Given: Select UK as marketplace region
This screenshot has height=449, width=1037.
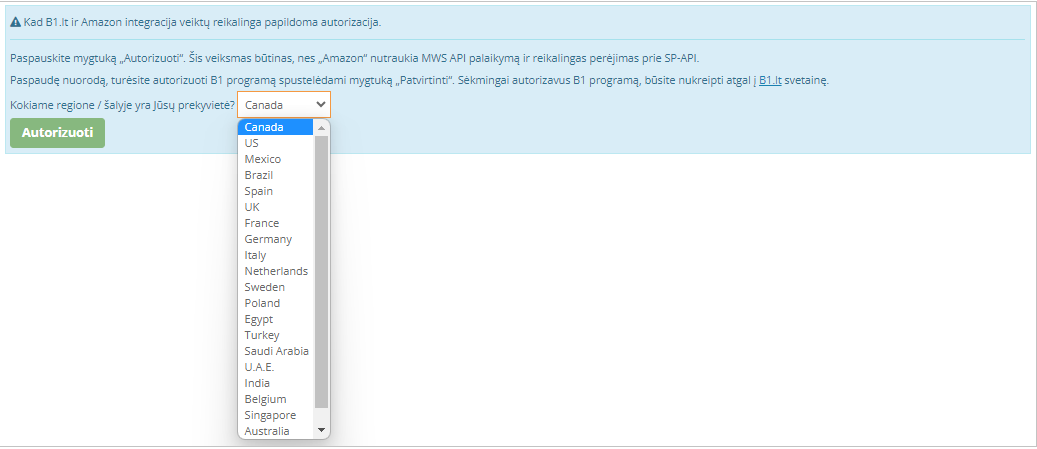Looking at the screenshot, I should click(x=252, y=207).
